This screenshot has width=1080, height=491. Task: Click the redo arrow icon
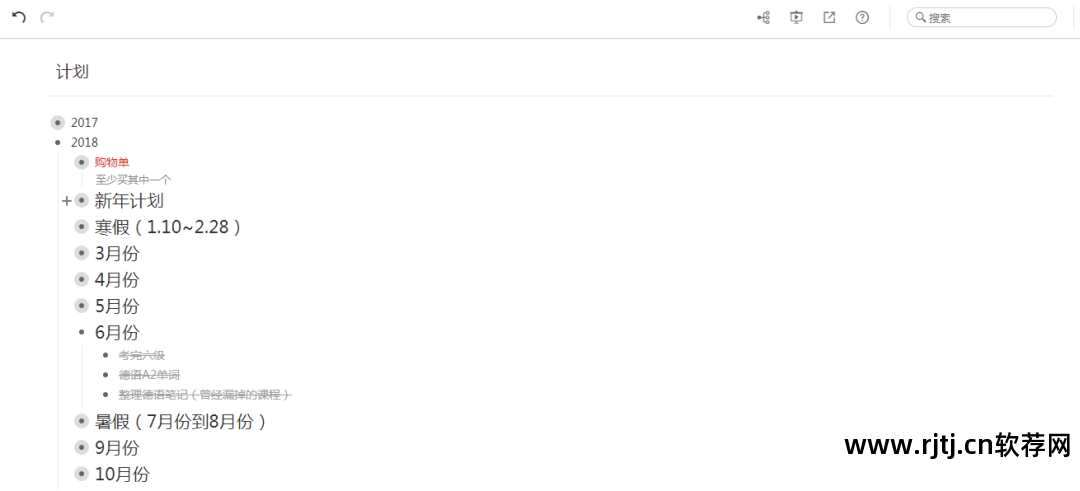click(47, 17)
